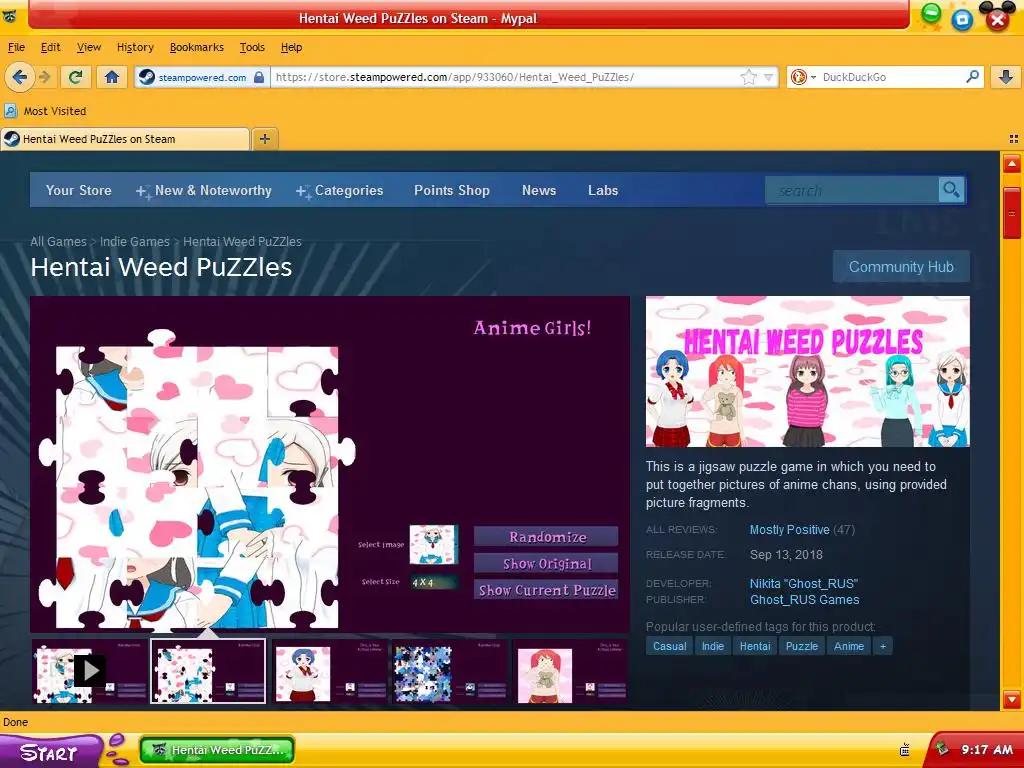Click the game header banner image

(x=807, y=371)
